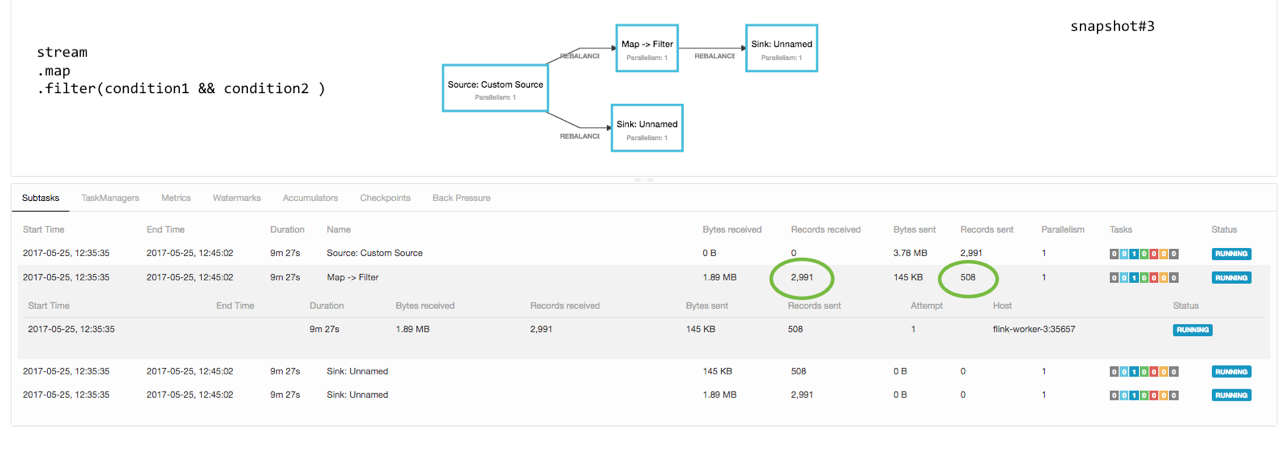Image resolution: width=1280 pixels, height=449 pixels.
Task: Open the Accumulators tab
Action: 310,198
